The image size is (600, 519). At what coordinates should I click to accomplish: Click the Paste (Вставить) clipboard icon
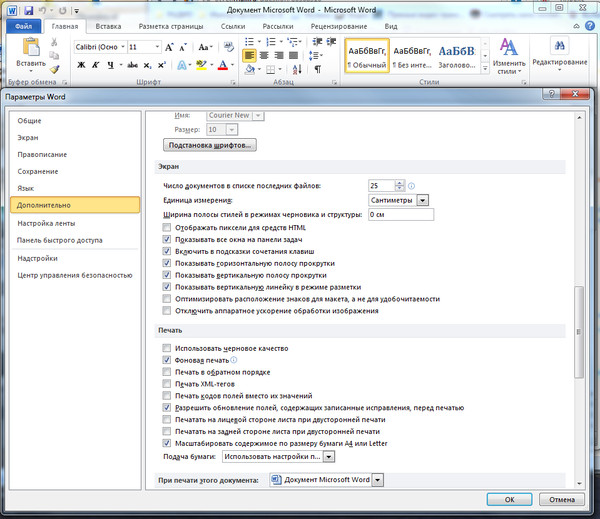tap(31, 47)
